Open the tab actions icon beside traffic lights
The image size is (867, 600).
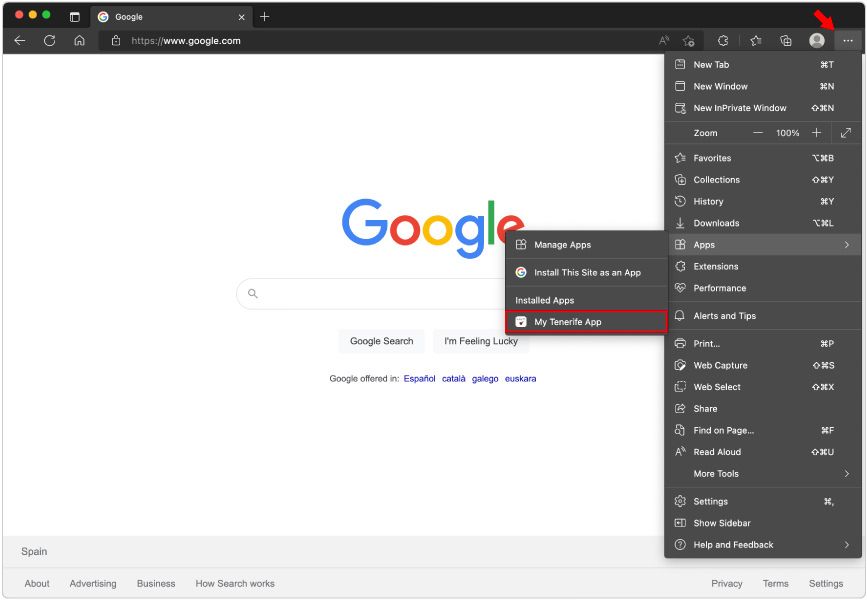tap(73, 16)
